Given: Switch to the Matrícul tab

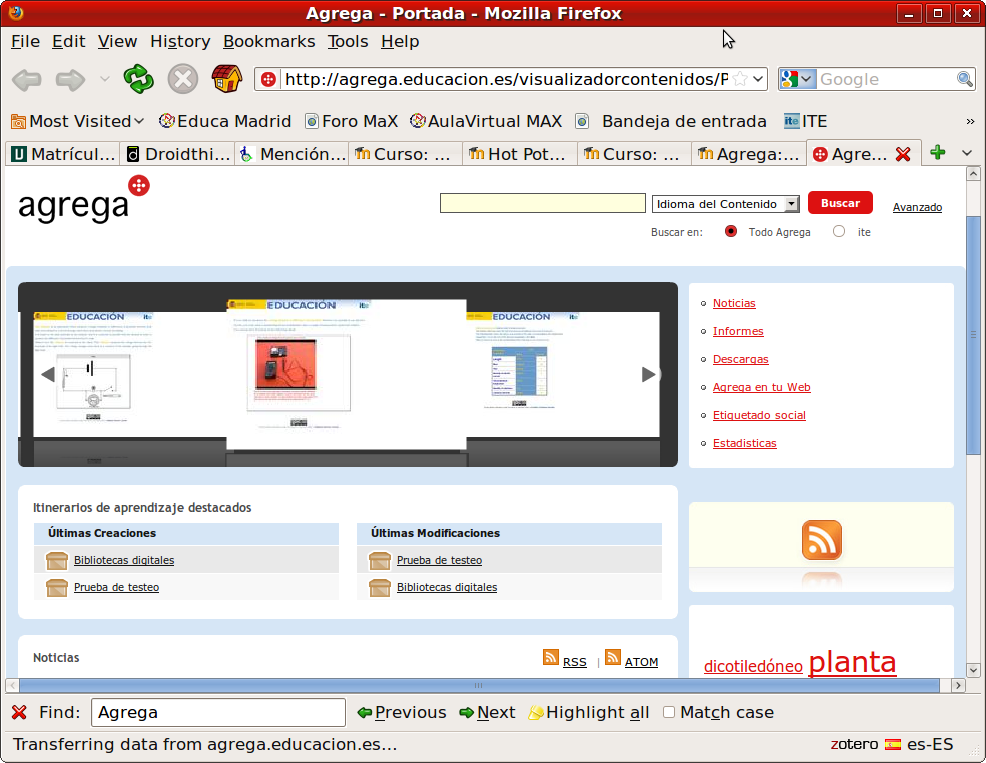Looking at the screenshot, I should tap(63, 154).
